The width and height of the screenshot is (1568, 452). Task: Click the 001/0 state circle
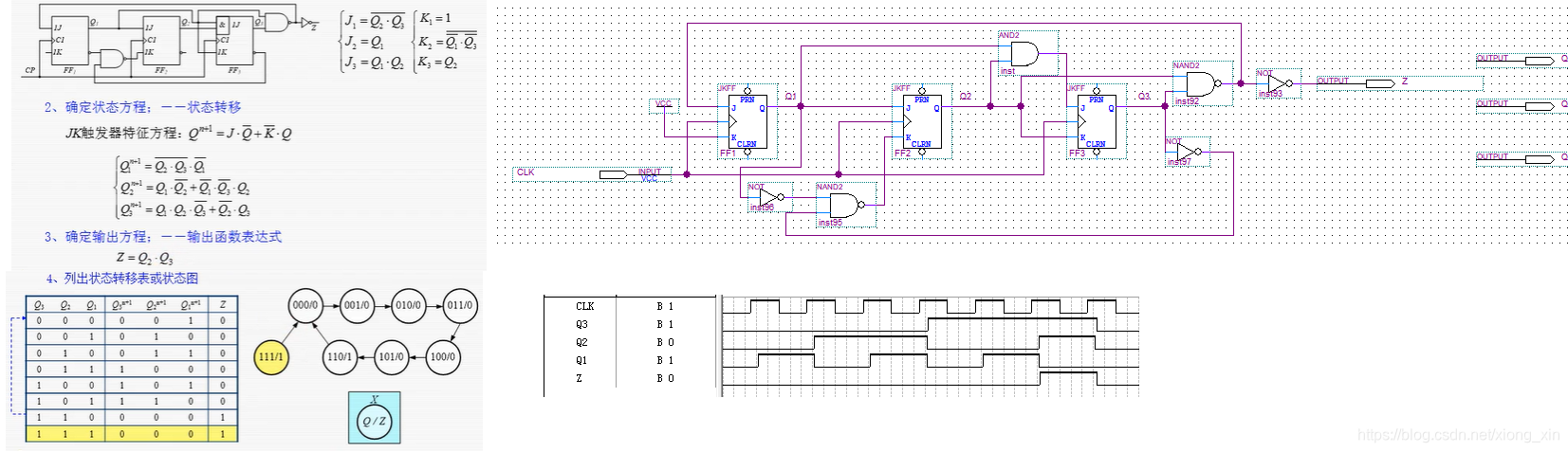click(357, 305)
